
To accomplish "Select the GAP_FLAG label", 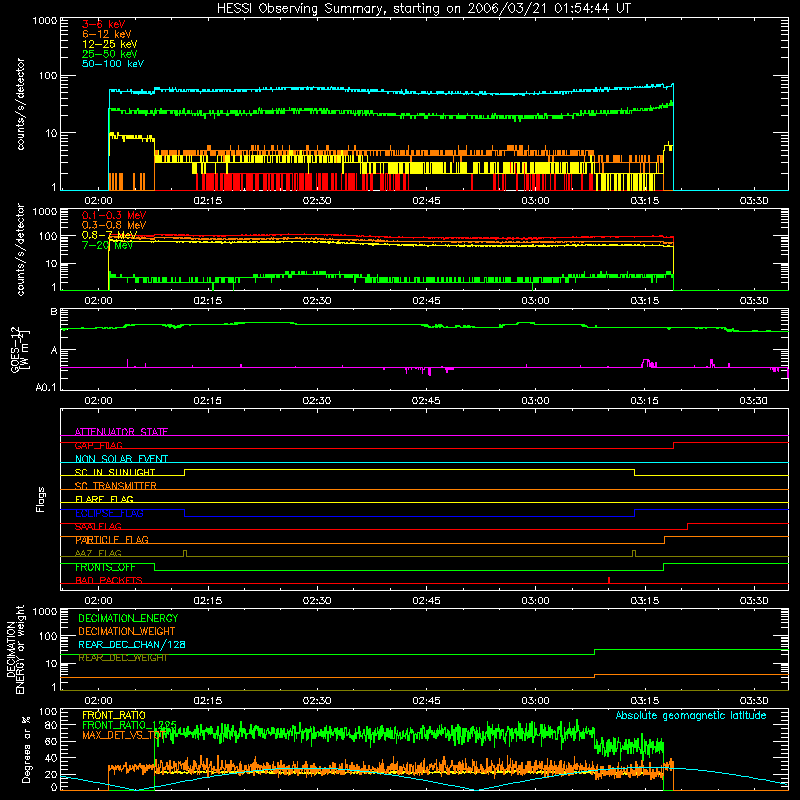I will coord(98,445).
